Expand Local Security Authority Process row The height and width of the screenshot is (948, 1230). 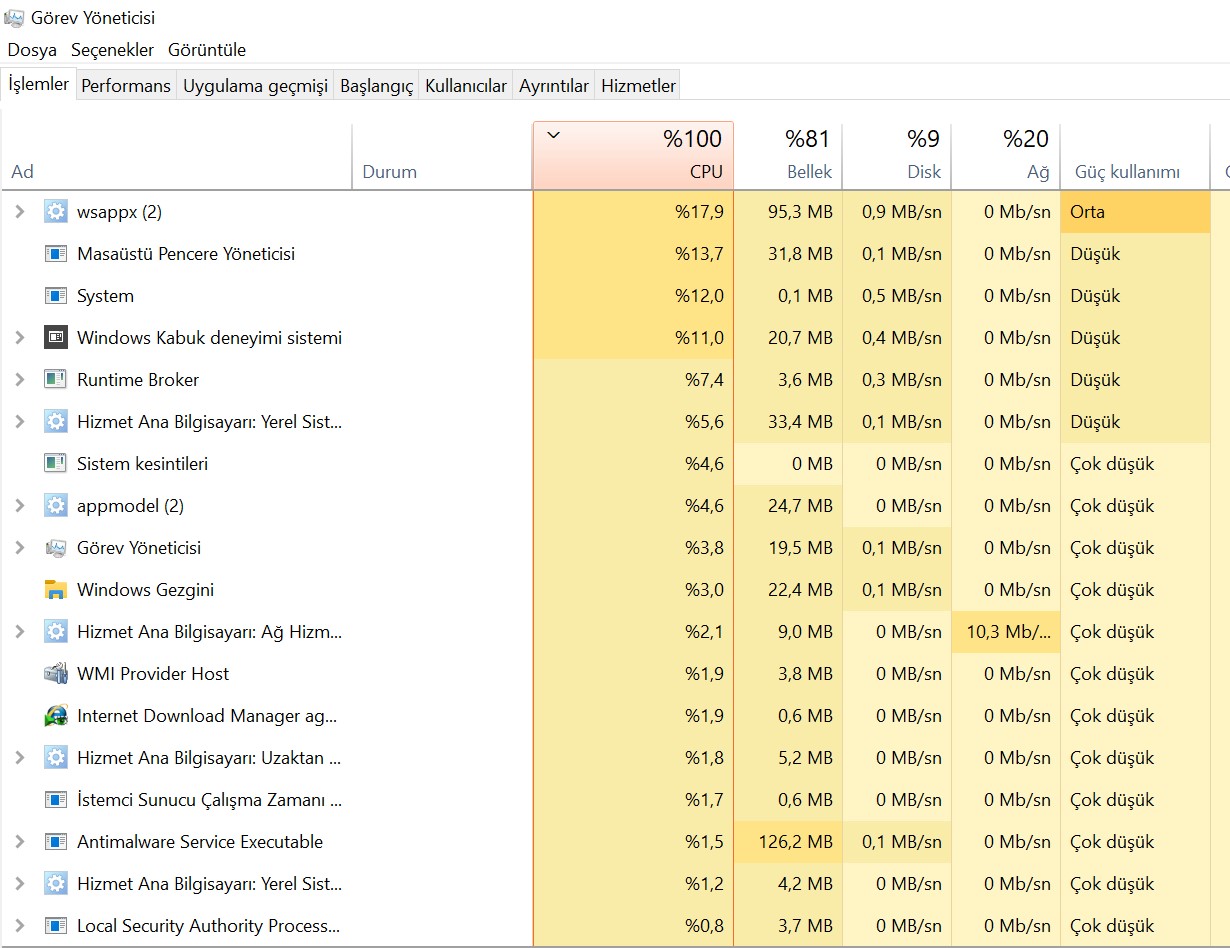19,926
